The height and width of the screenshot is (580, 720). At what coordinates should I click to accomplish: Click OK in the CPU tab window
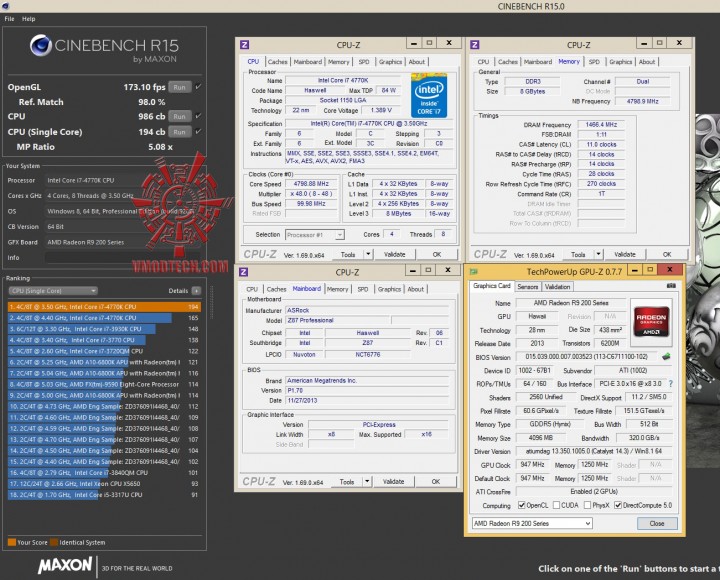(x=437, y=254)
